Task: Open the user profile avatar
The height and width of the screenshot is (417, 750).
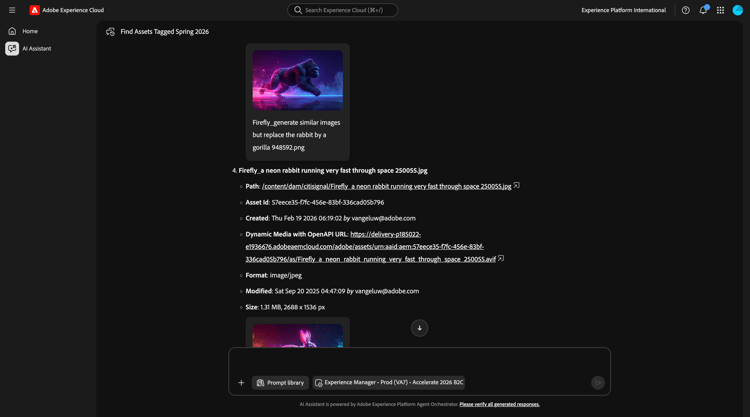Action: point(738,10)
